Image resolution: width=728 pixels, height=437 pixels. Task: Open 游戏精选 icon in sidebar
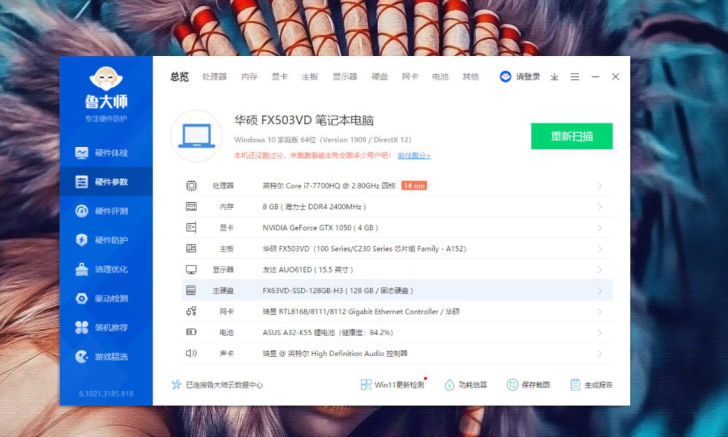pyautogui.click(x=82, y=357)
